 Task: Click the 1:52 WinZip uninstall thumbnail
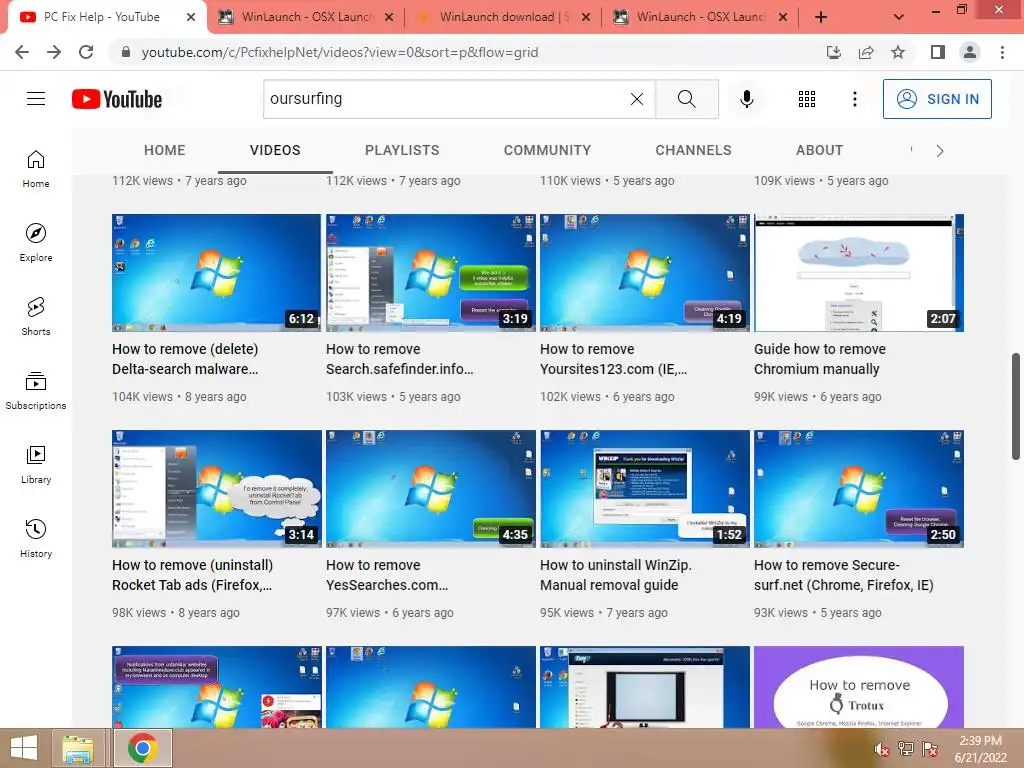click(x=645, y=488)
